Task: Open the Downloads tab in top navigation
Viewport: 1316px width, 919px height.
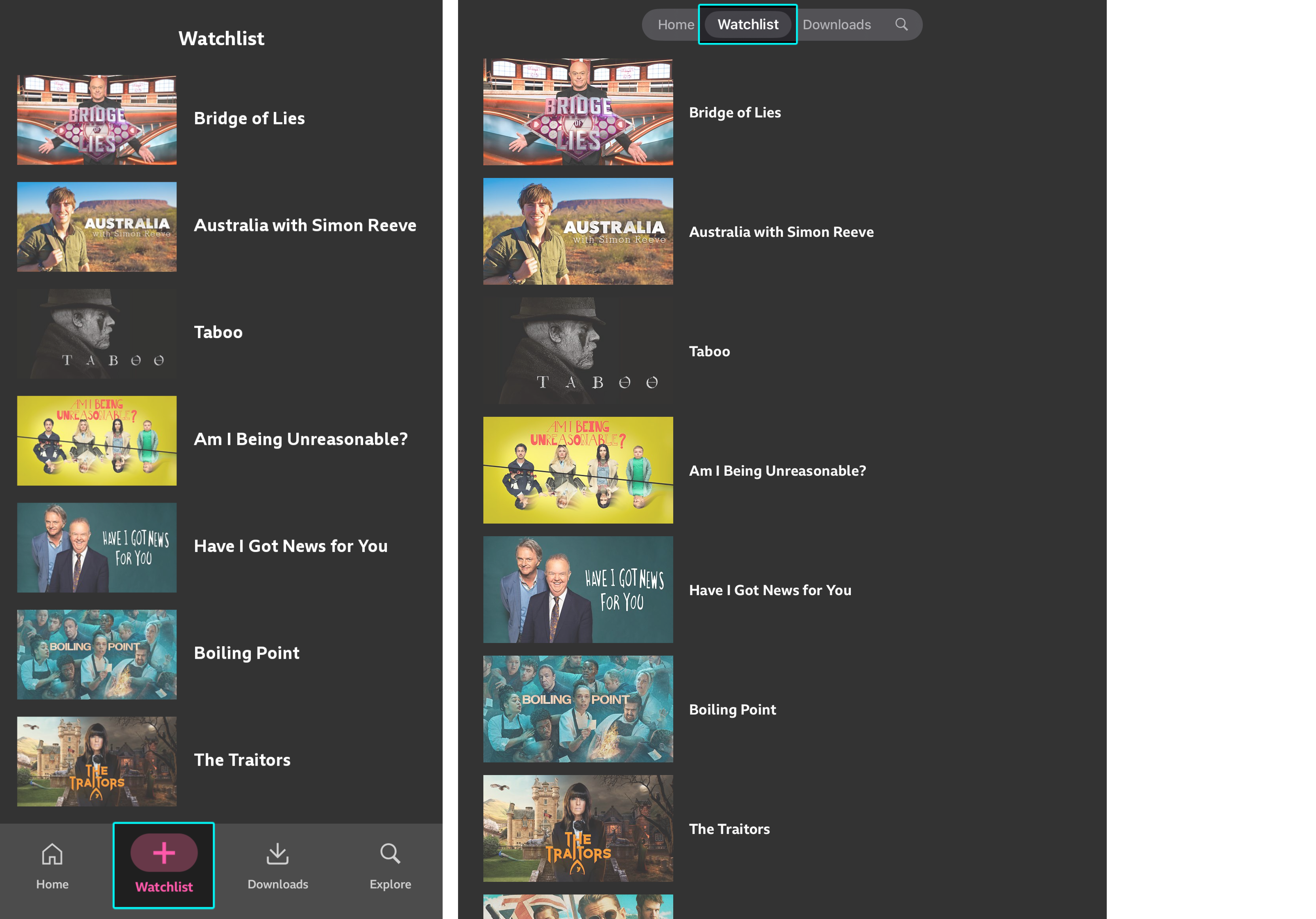Action: point(837,24)
